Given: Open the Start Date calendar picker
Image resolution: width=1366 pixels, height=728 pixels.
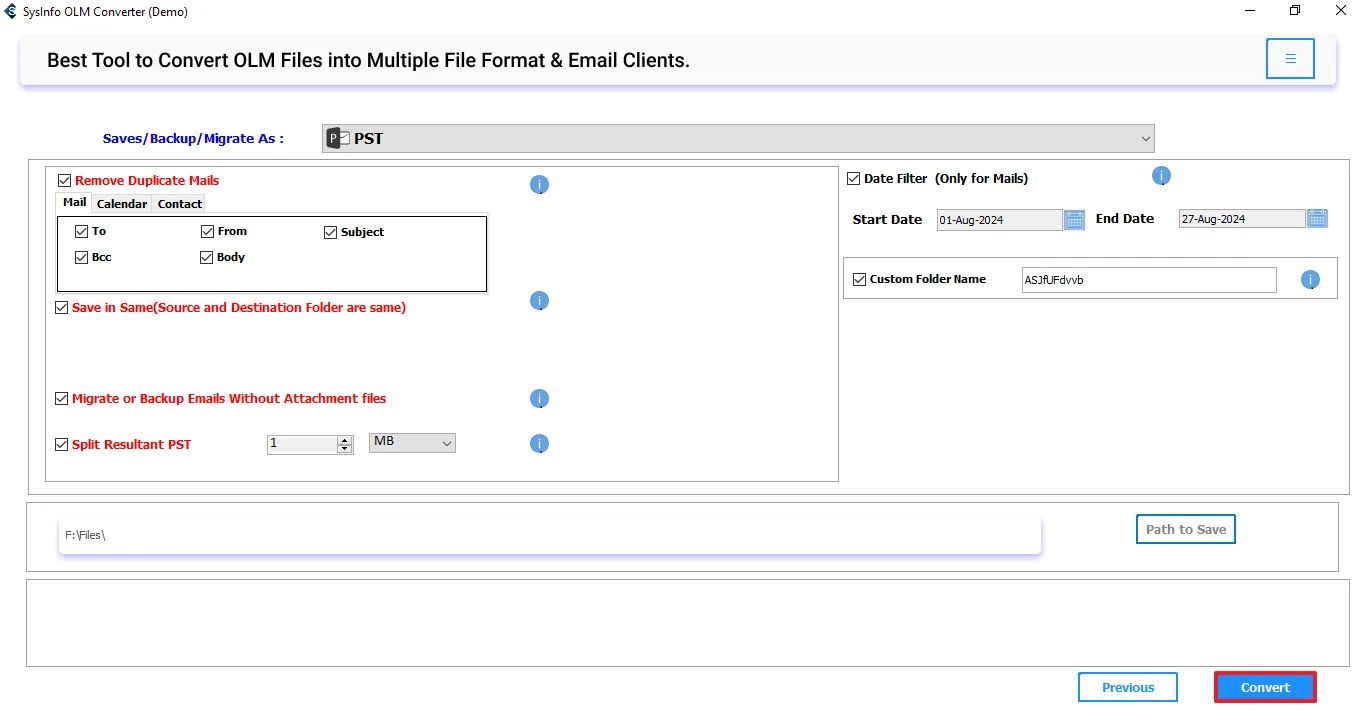Looking at the screenshot, I should (x=1074, y=220).
